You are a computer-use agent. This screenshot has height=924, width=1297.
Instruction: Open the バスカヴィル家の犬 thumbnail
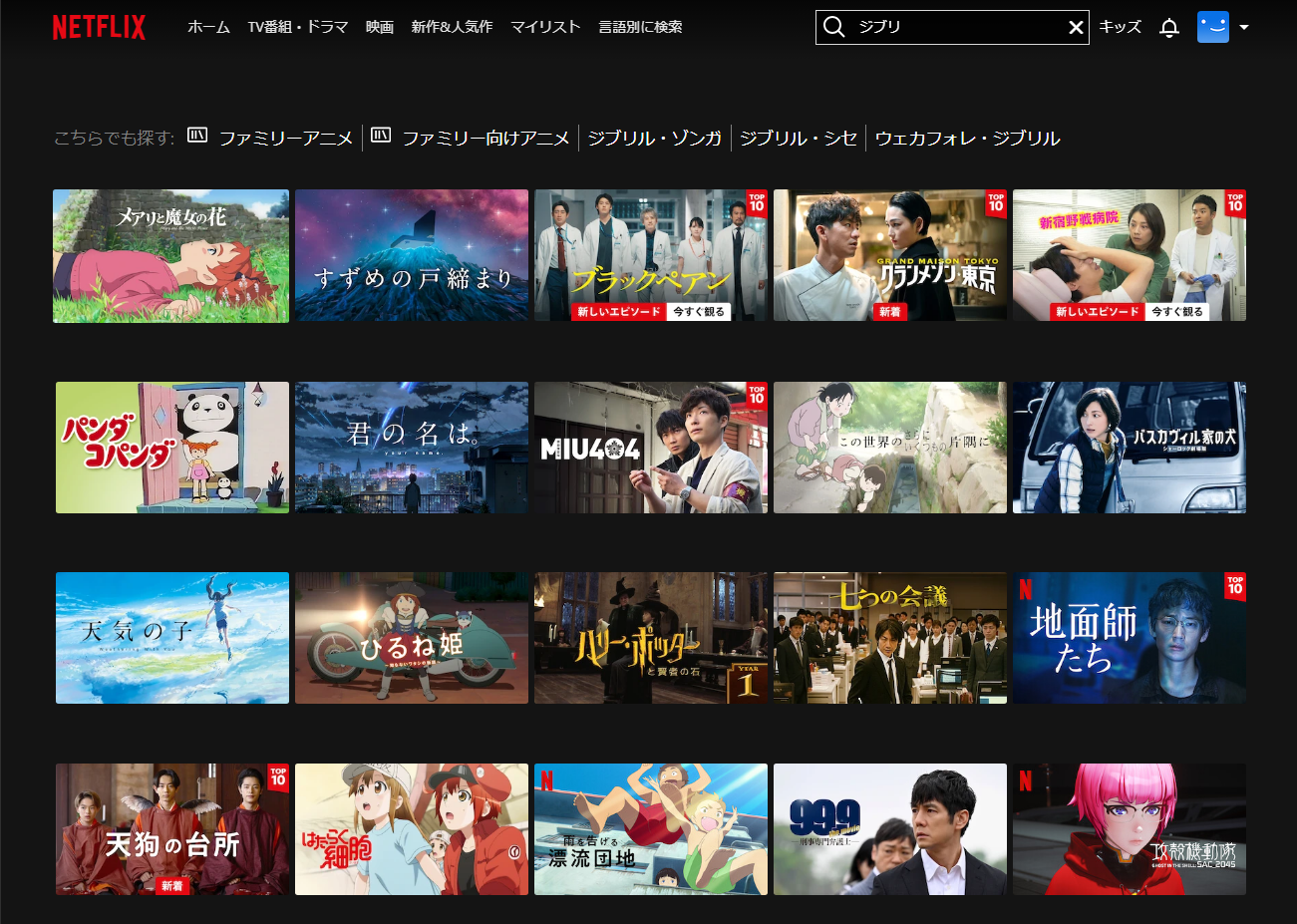click(1130, 448)
